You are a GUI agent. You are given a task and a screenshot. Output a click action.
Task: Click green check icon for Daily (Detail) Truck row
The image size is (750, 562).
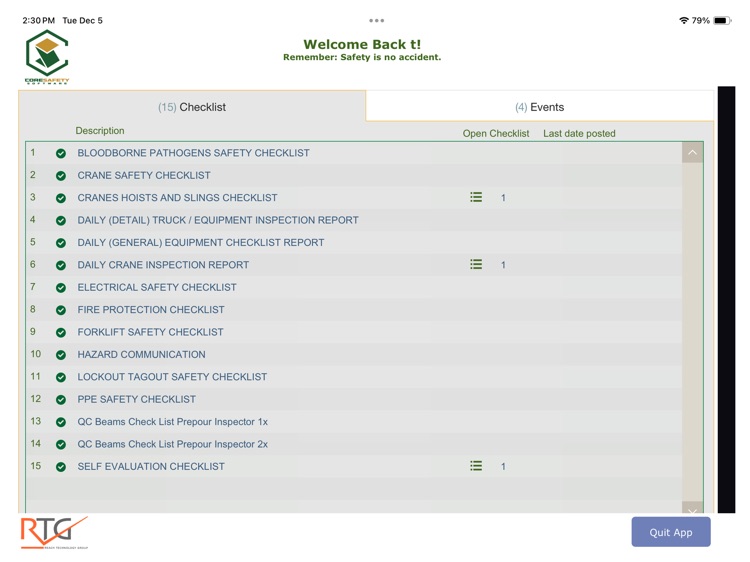tap(61, 220)
